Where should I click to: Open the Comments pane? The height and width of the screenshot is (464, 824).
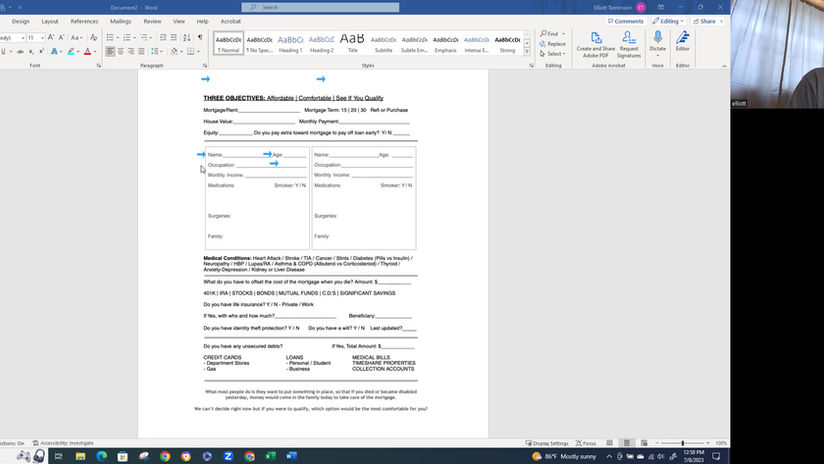point(625,22)
